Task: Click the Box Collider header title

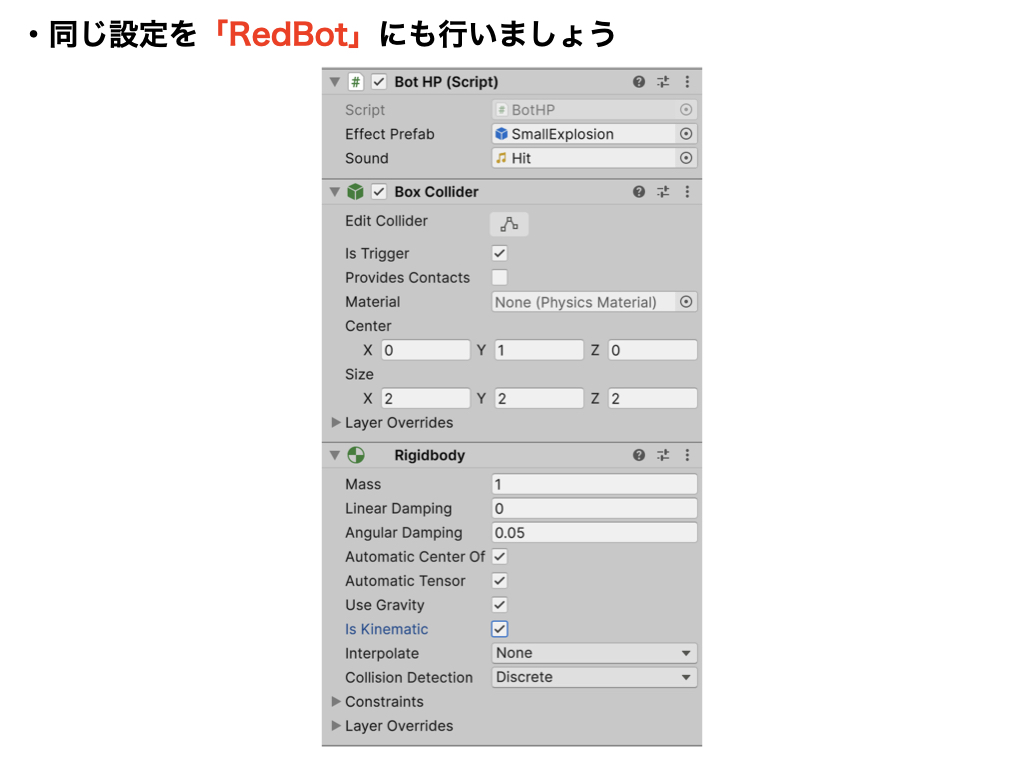Action: [436, 191]
